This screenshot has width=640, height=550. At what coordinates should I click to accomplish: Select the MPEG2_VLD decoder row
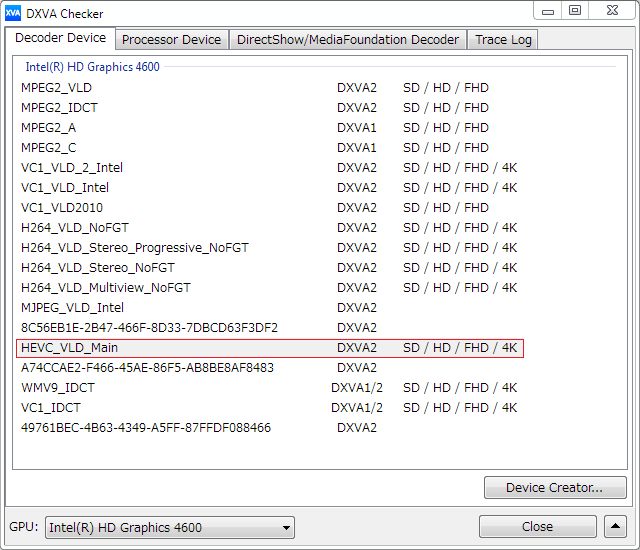(x=269, y=88)
